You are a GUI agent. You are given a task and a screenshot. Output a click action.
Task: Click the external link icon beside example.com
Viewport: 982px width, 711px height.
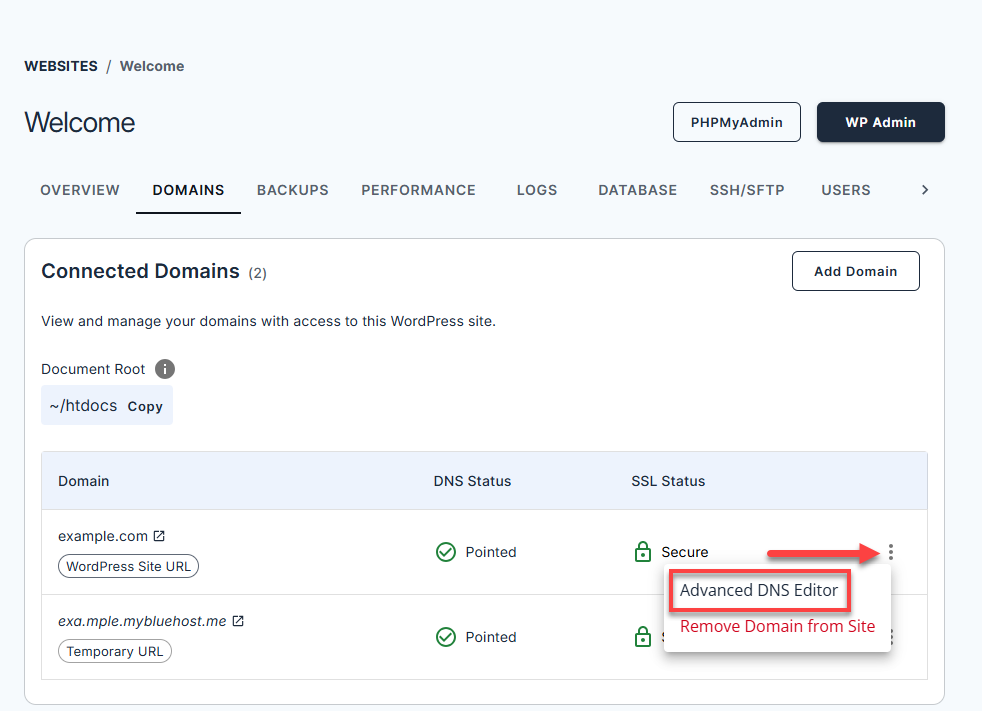pyautogui.click(x=160, y=535)
